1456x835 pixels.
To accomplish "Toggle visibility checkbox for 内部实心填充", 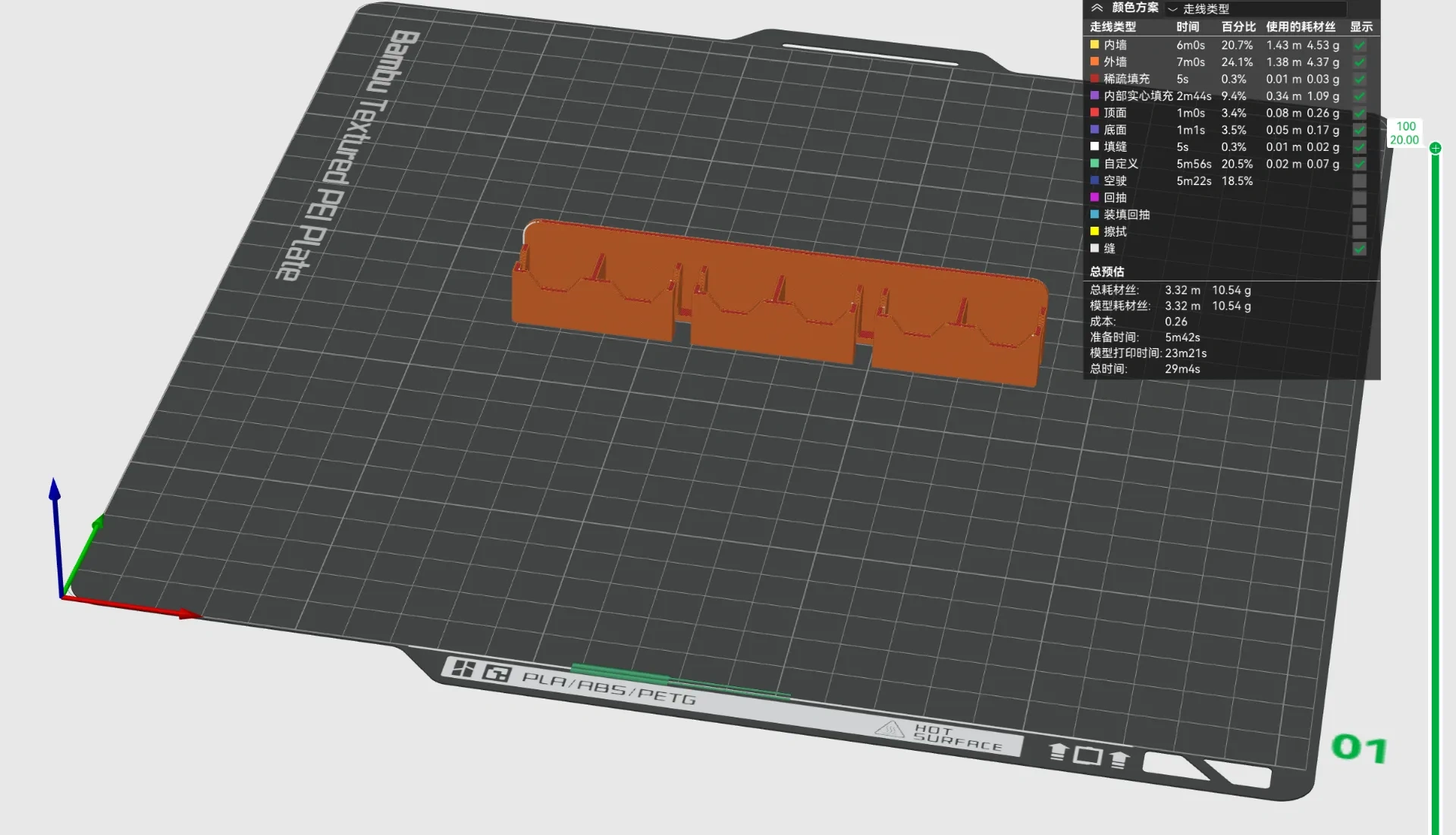I will pyautogui.click(x=1359, y=96).
